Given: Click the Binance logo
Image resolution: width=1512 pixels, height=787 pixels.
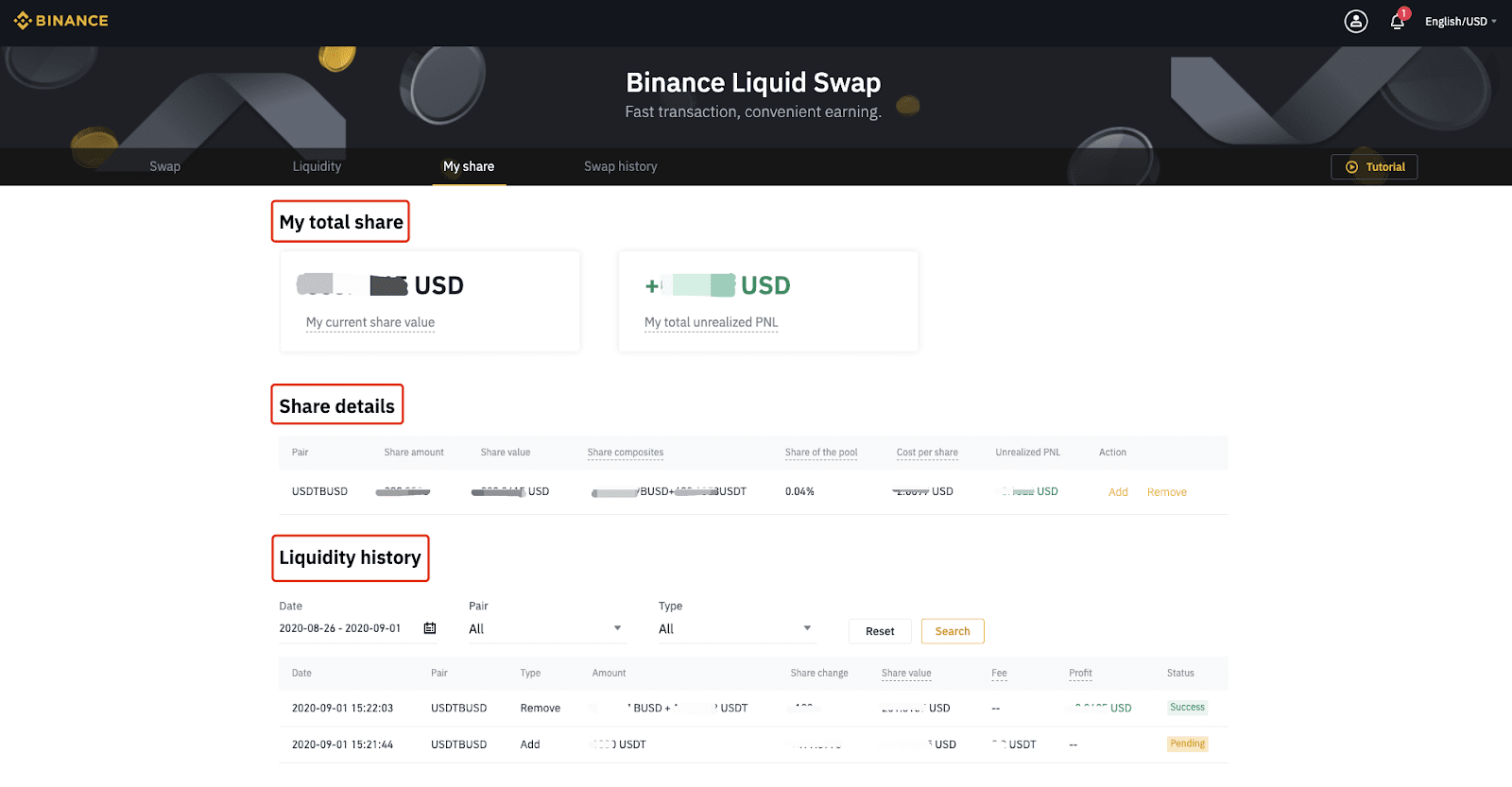Looking at the screenshot, I should click(61, 21).
